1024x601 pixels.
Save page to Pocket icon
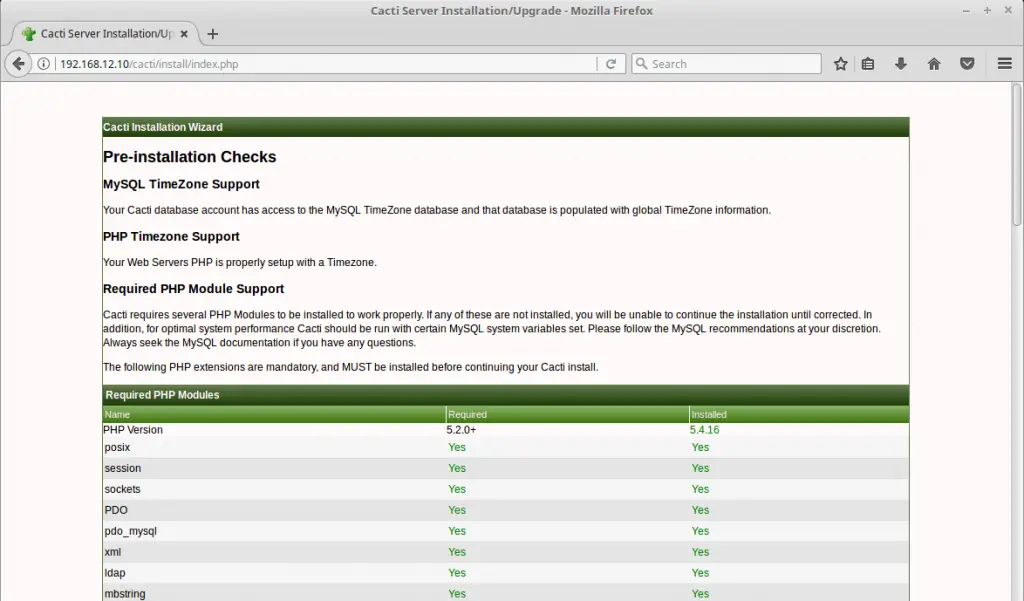pyautogui.click(x=967, y=63)
